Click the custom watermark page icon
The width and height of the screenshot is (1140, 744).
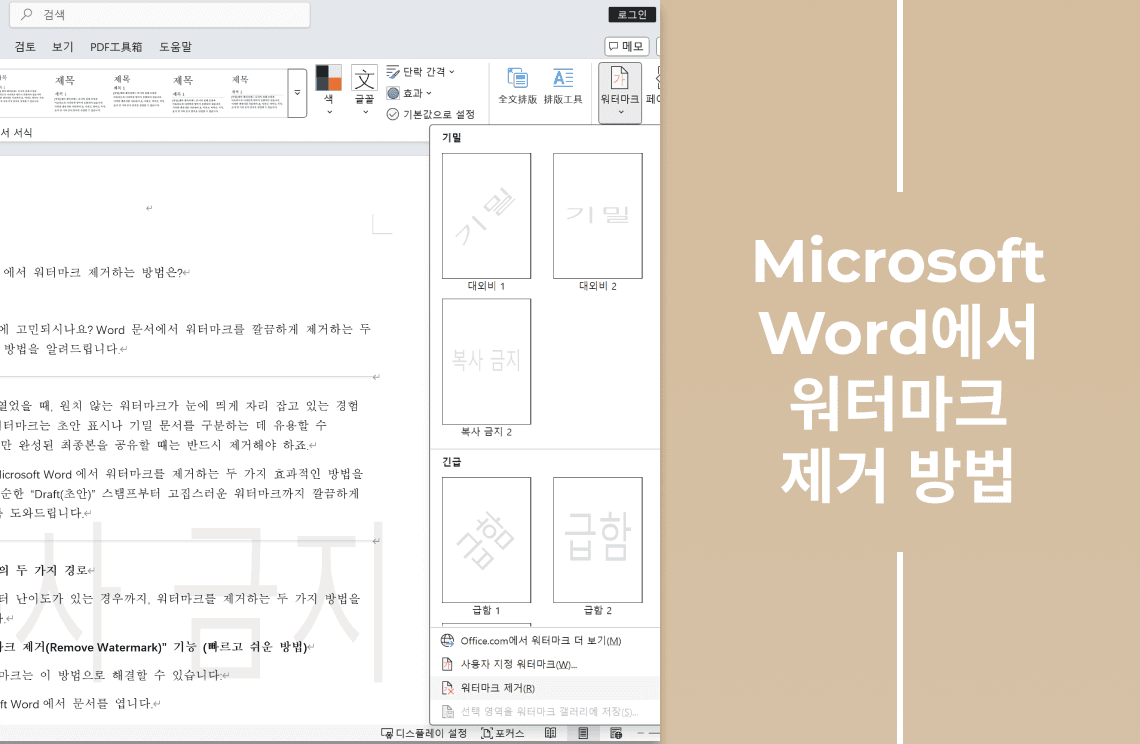click(x=447, y=664)
